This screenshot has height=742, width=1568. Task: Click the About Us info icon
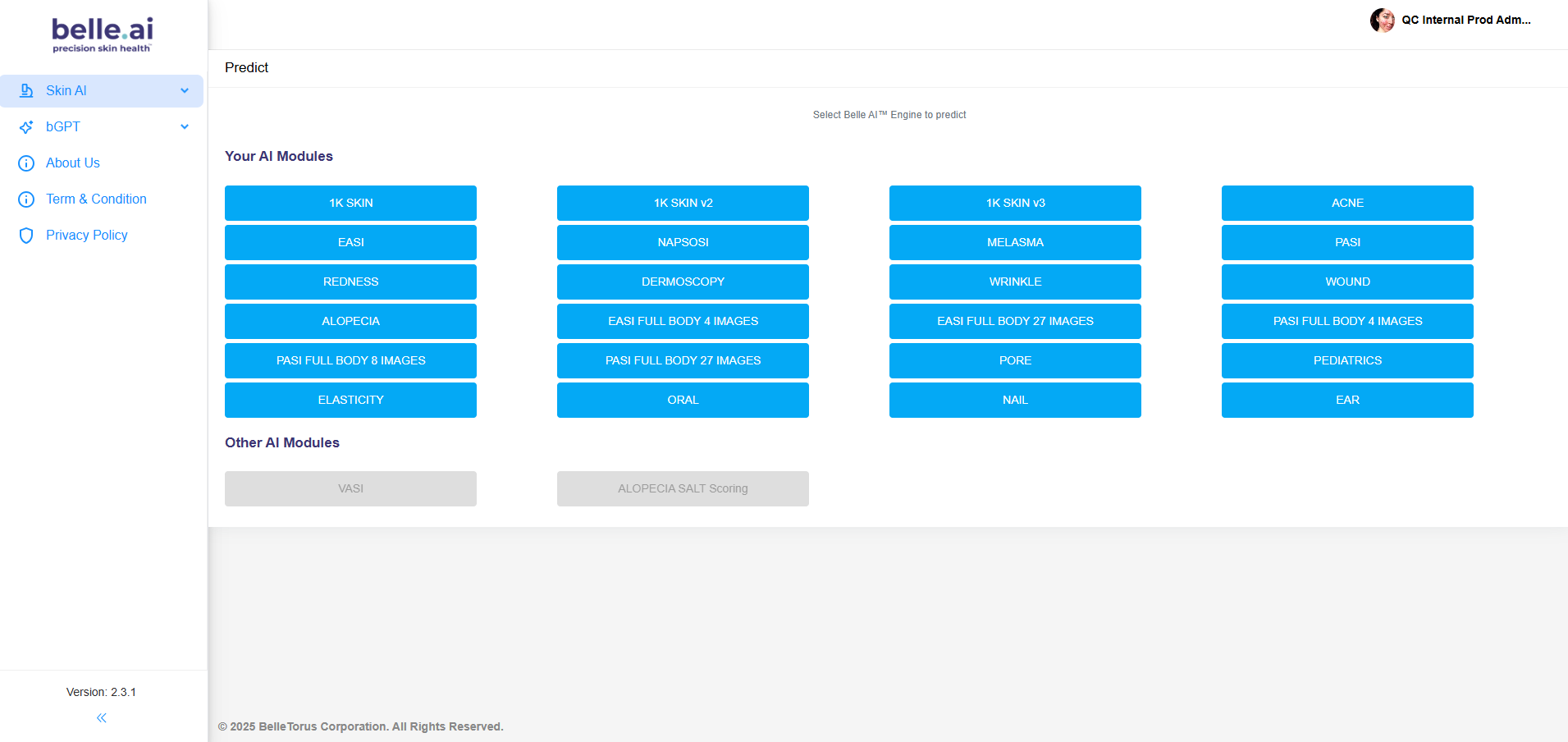pos(26,163)
